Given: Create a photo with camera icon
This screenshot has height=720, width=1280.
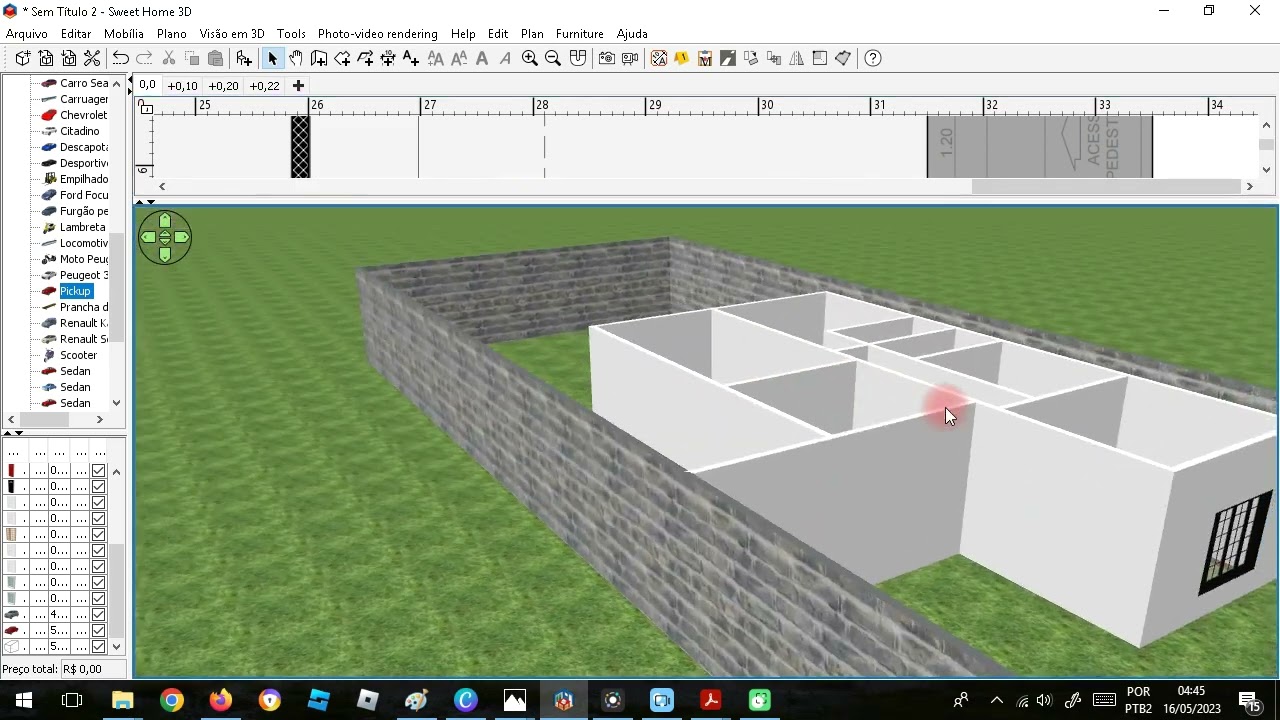Looking at the screenshot, I should pyautogui.click(x=606, y=58).
